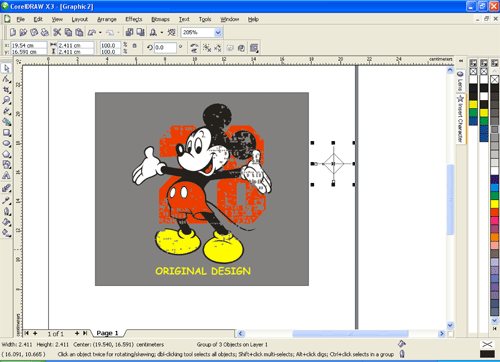
Task: Select the Zoom tool in toolbox
Action: coord(6,100)
